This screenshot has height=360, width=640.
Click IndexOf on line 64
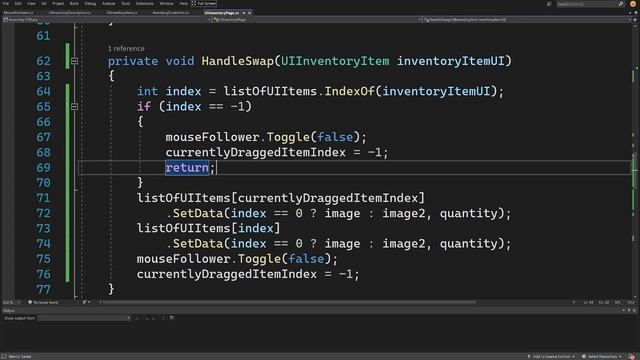(x=349, y=91)
